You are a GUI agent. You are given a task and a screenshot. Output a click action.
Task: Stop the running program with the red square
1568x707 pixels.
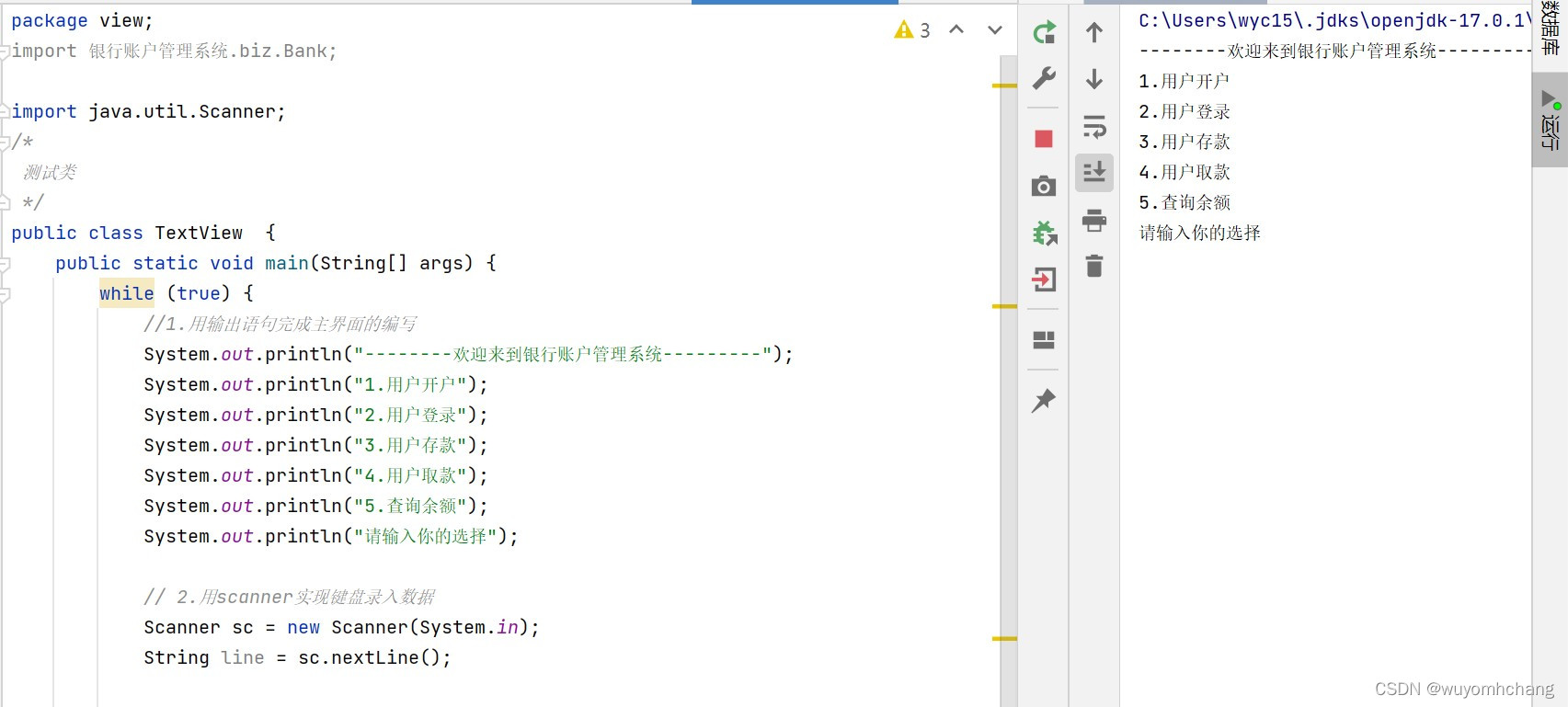(1044, 139)
